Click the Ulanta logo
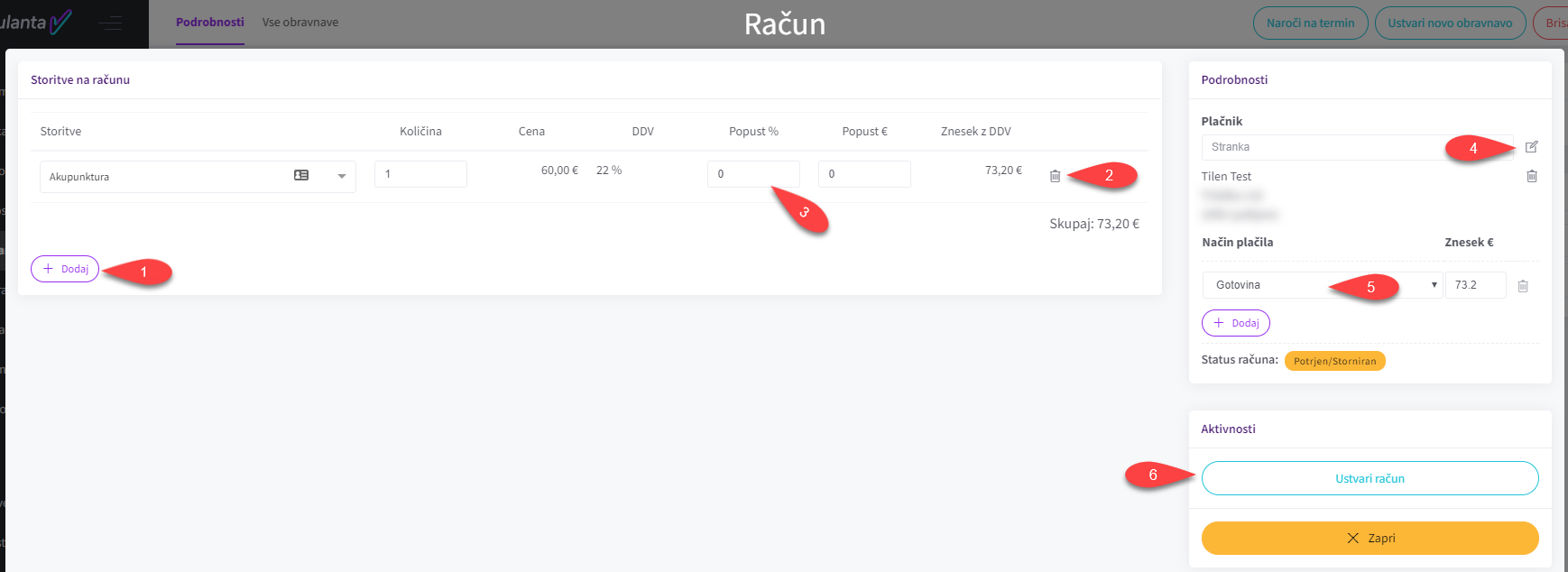The height and width of the screenshot is (572, 1568). tap(36, 23)
